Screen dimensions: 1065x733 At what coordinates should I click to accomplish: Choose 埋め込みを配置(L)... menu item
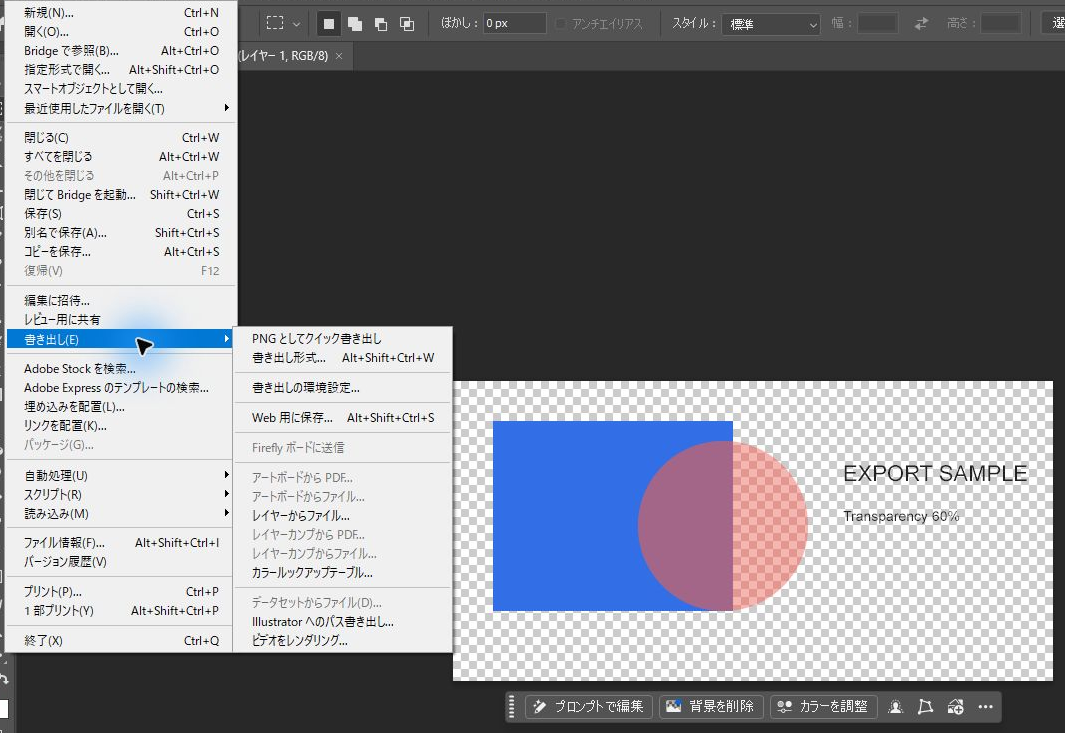(121, 406)
